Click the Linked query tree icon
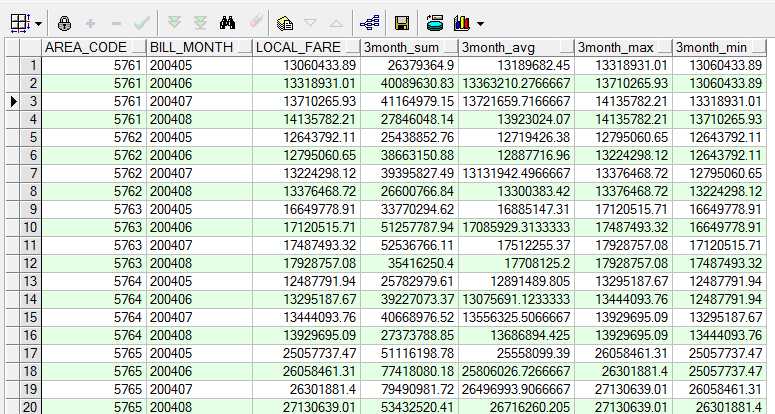The image size is (775, 414). click(370, 23)
